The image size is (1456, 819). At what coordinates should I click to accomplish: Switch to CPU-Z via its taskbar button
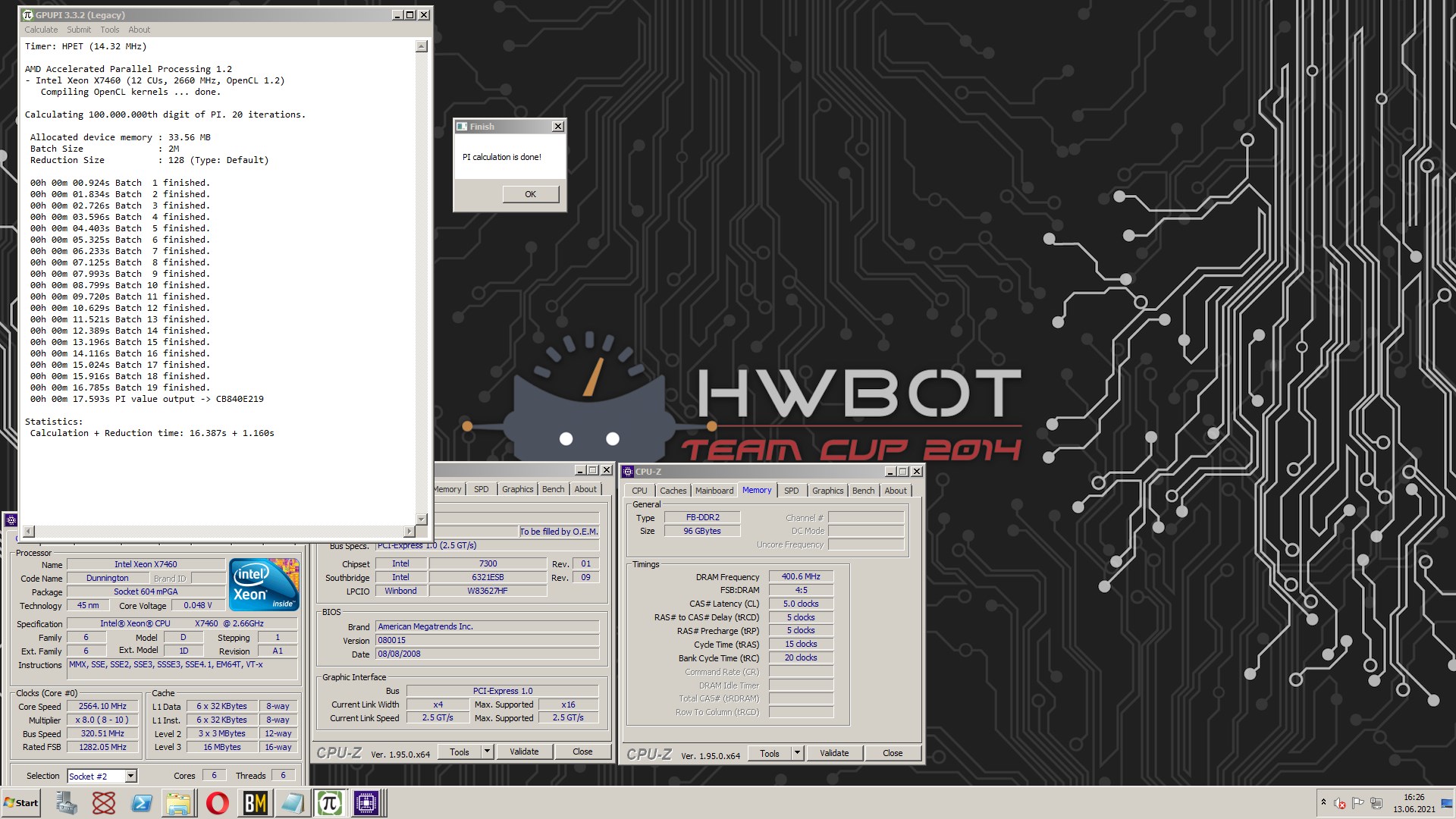366,803
